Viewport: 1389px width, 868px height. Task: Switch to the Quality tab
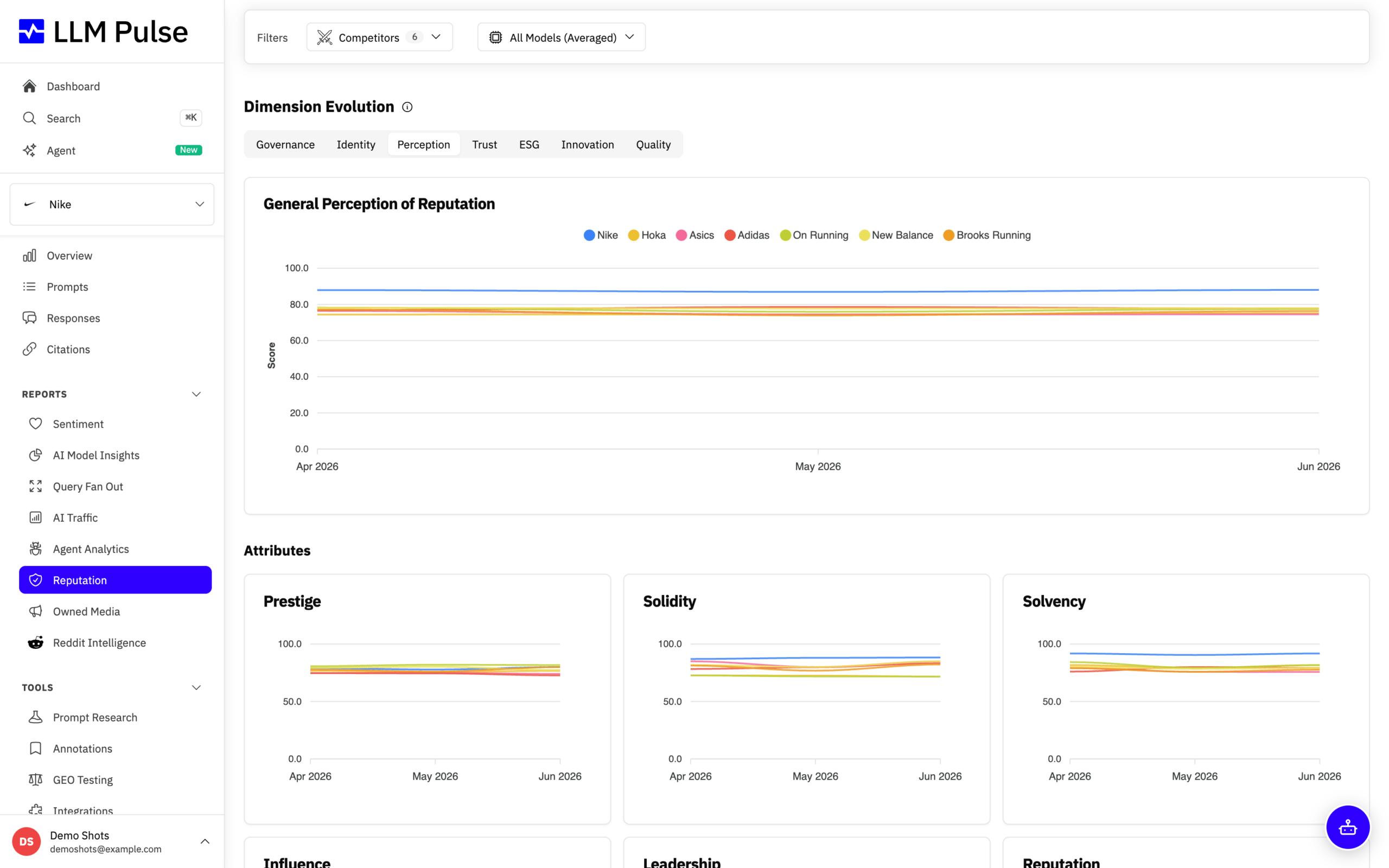tap(653, 145)
